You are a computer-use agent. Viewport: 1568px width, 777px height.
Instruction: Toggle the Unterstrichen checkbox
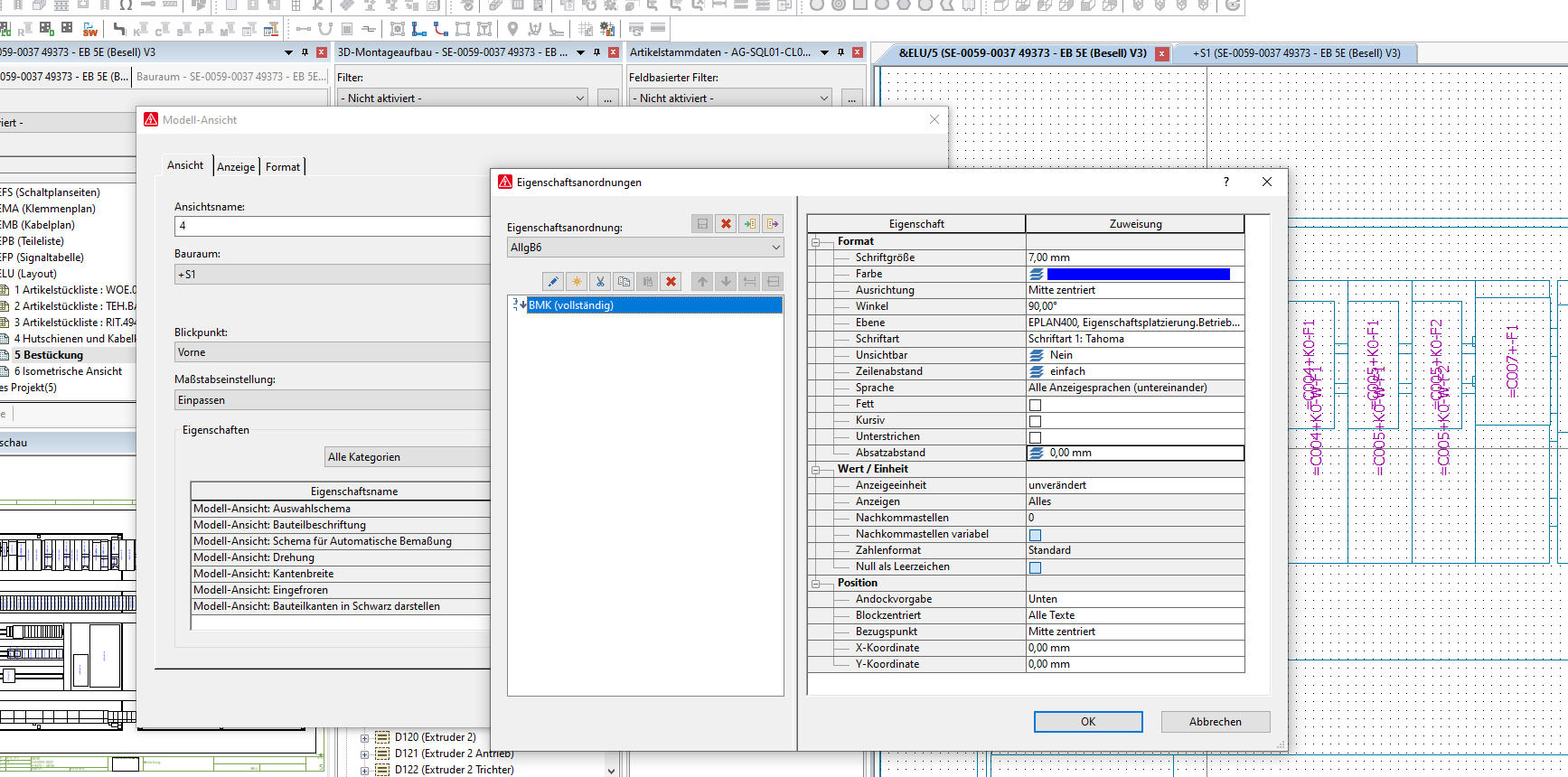(1036, 437)
